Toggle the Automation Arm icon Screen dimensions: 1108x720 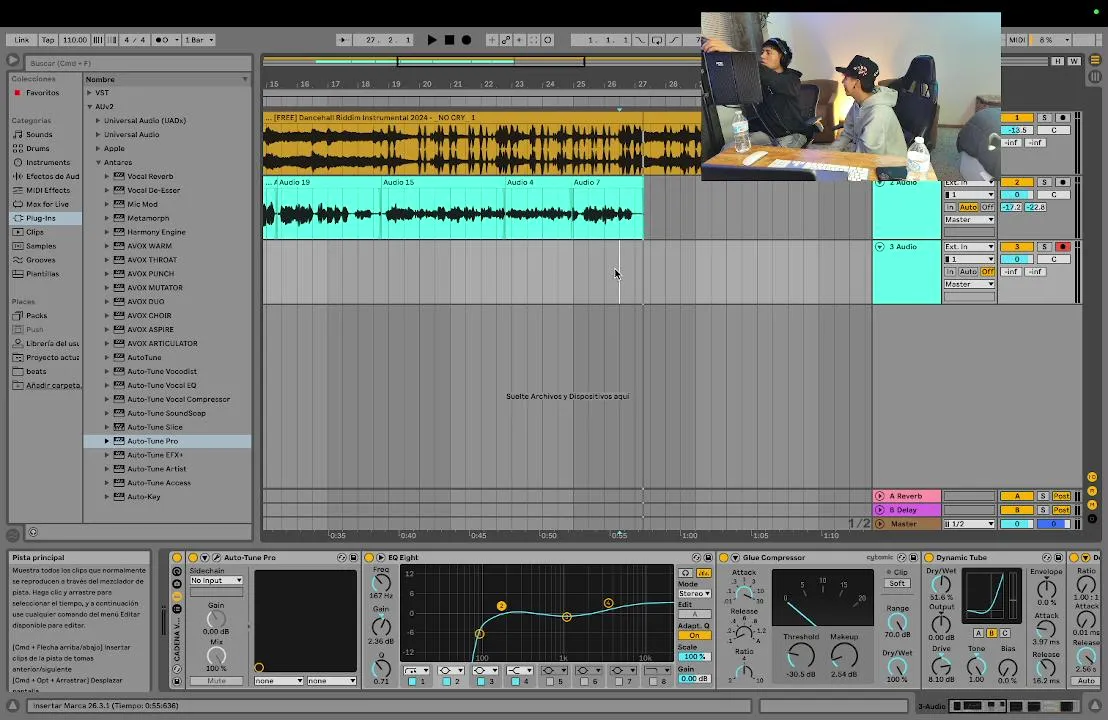(x=506, y=40)
